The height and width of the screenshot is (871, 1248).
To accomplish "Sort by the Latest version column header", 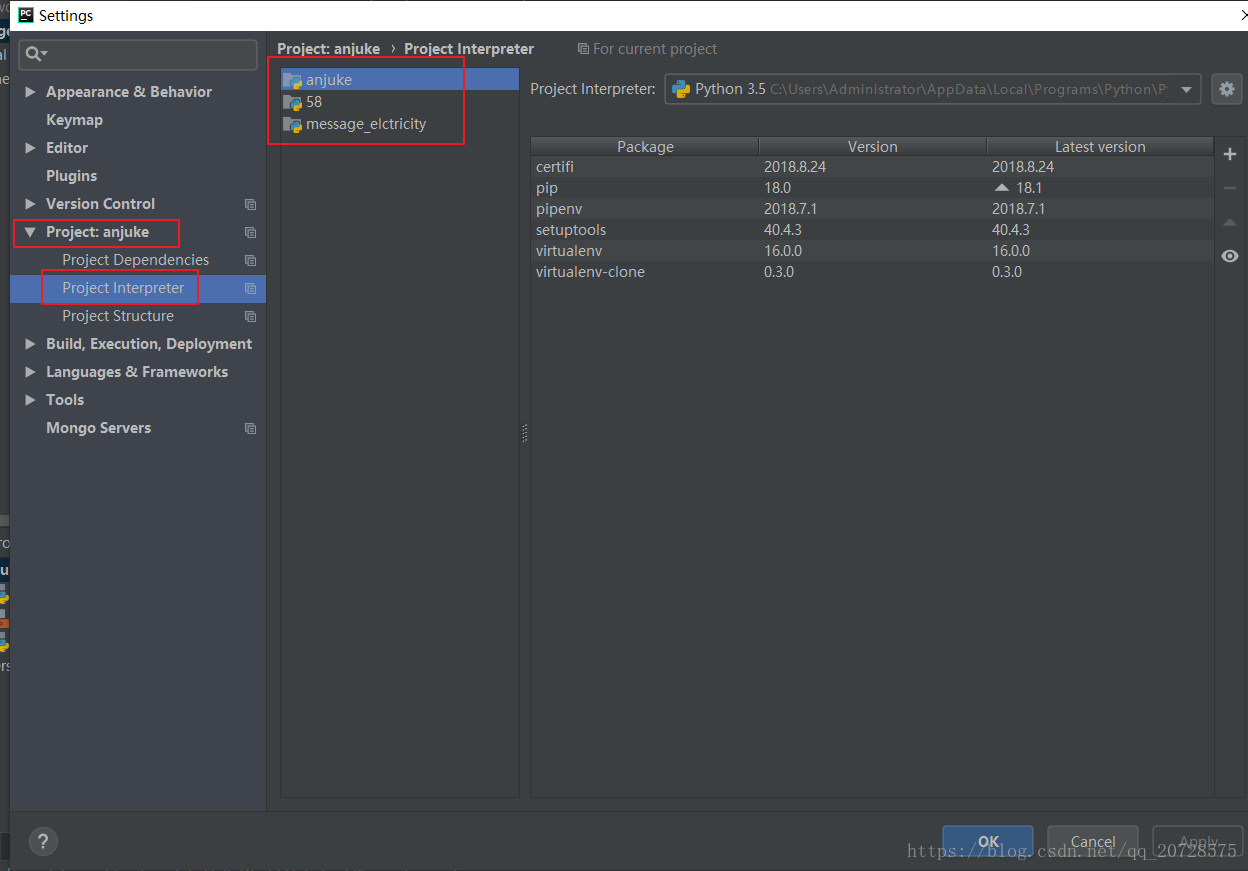I will [1100, 146].
